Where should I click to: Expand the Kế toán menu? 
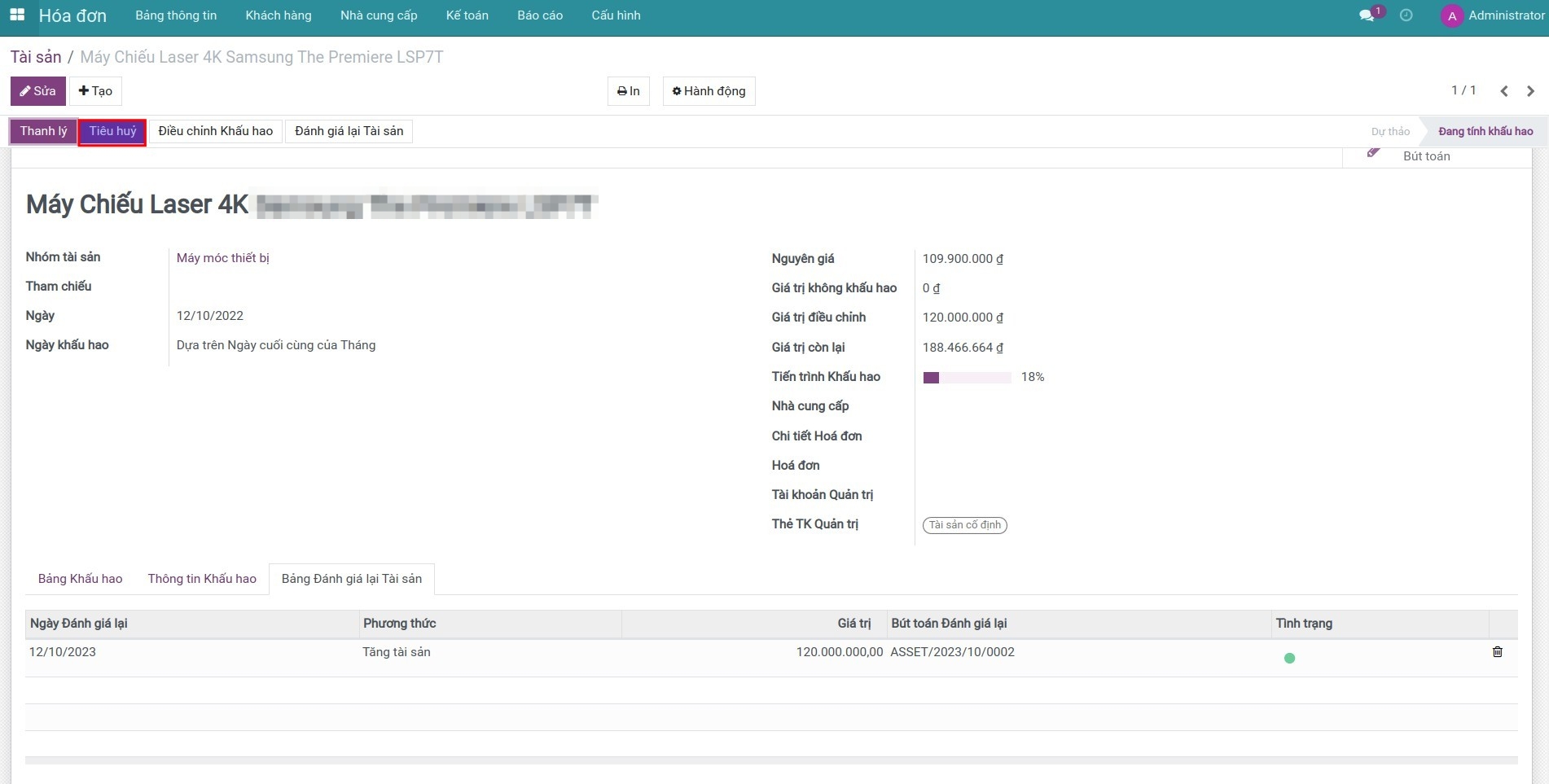(467, 15)
